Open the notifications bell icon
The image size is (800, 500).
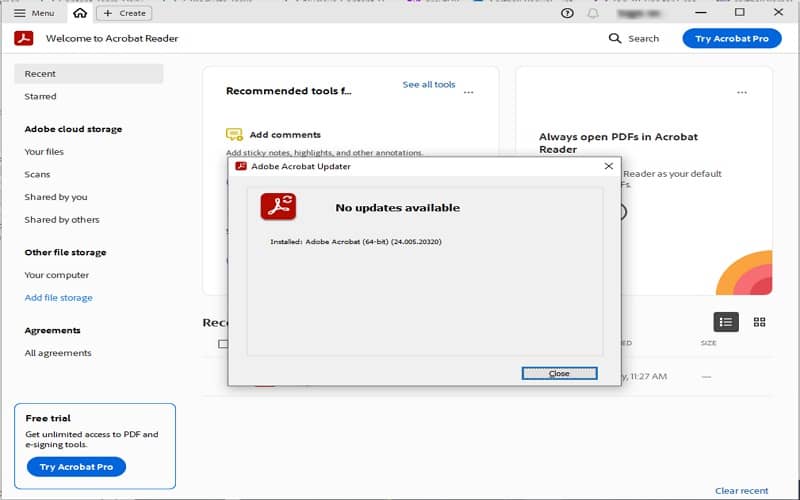click(x=593, y=13)
